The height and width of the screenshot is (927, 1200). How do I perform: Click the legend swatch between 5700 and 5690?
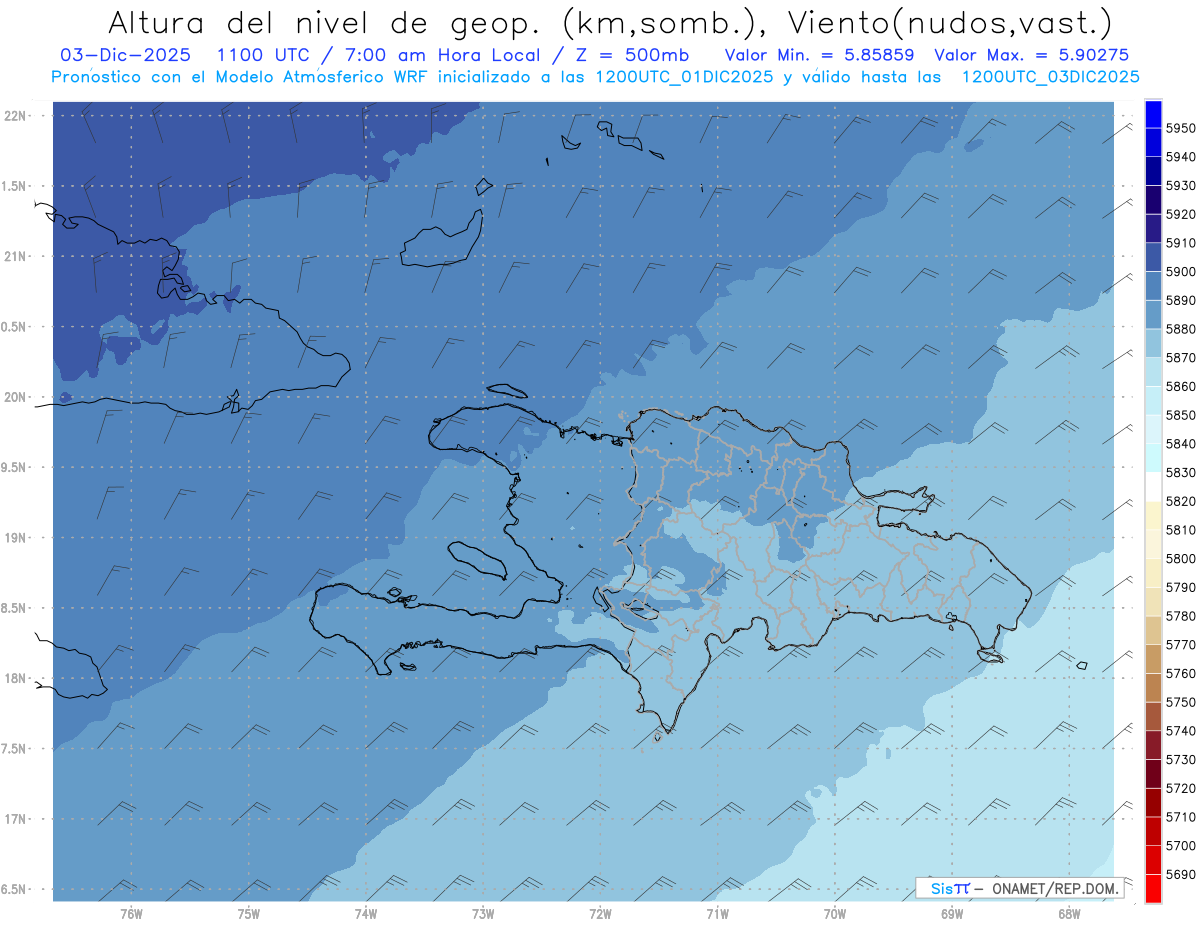coord(1153,860)
